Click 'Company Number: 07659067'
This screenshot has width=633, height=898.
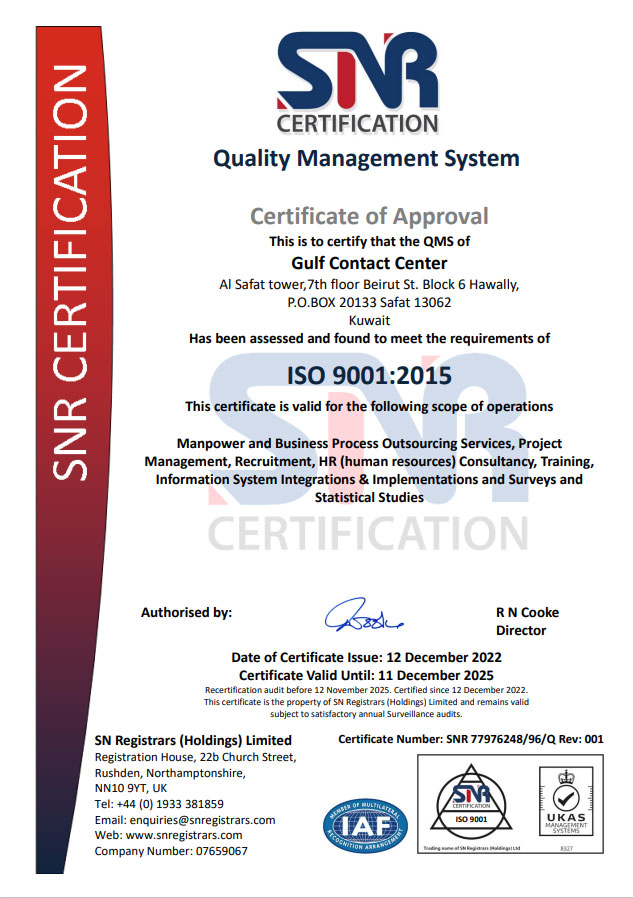point(171,851)
